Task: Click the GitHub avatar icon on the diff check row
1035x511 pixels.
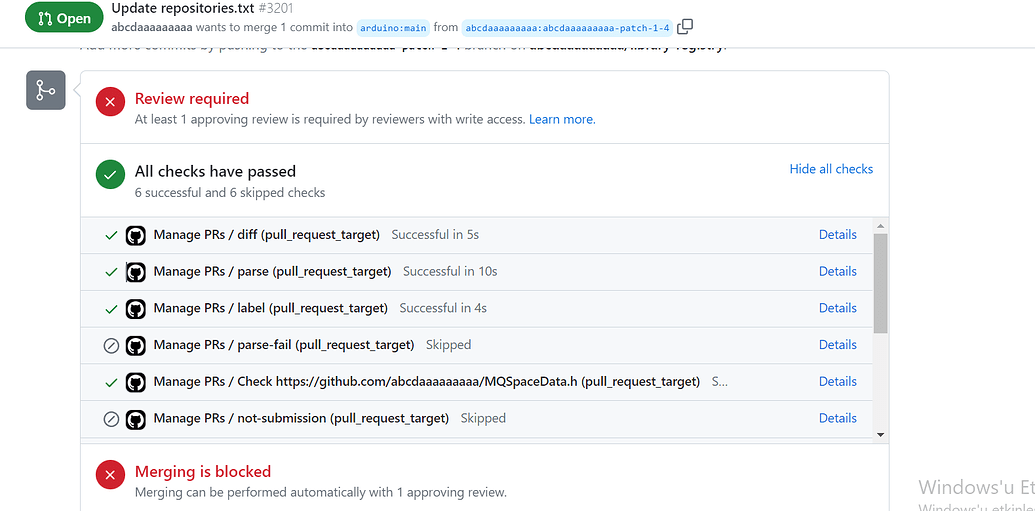Action: [x=135, y=235]
